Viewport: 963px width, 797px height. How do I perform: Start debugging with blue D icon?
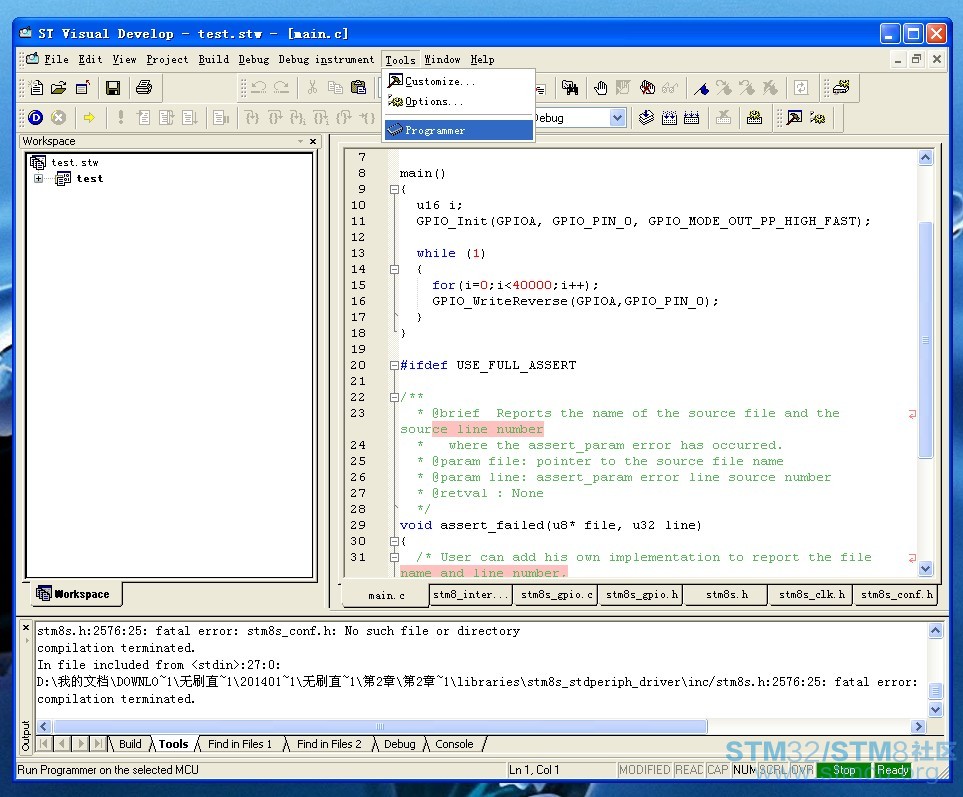(36, 117)
